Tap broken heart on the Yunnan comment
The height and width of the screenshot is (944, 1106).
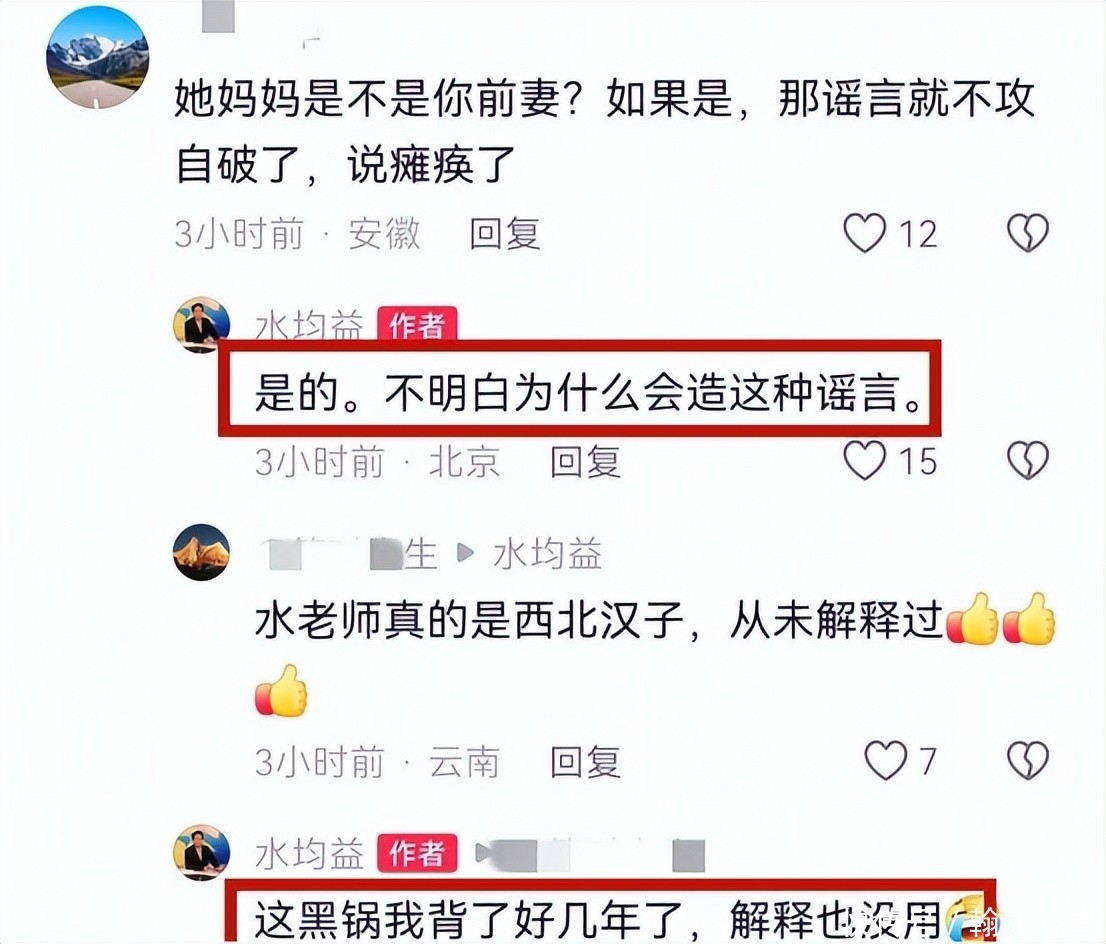point(1028,761)
